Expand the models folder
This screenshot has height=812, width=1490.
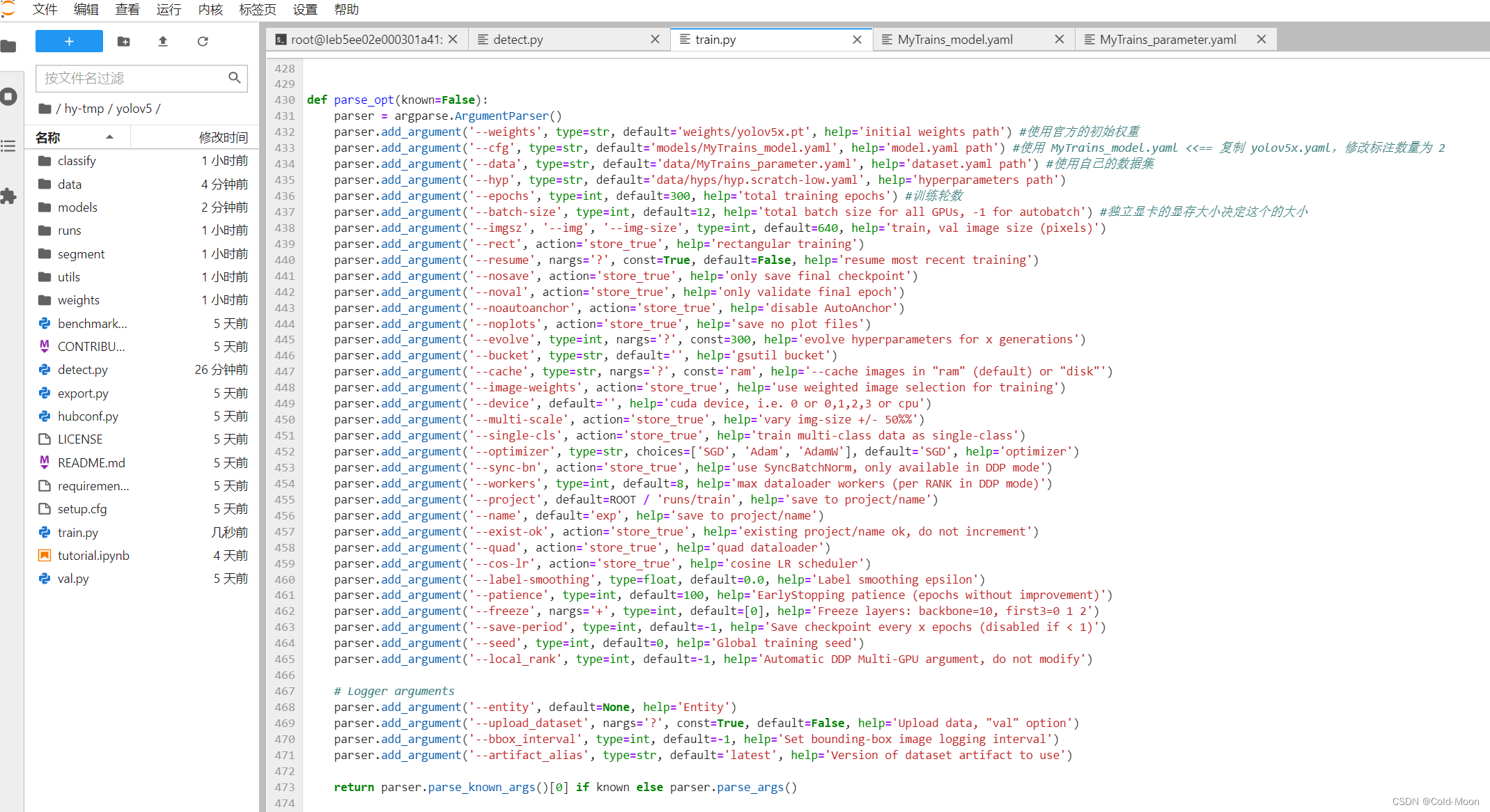pyautogui.click(x=79, y=207)
